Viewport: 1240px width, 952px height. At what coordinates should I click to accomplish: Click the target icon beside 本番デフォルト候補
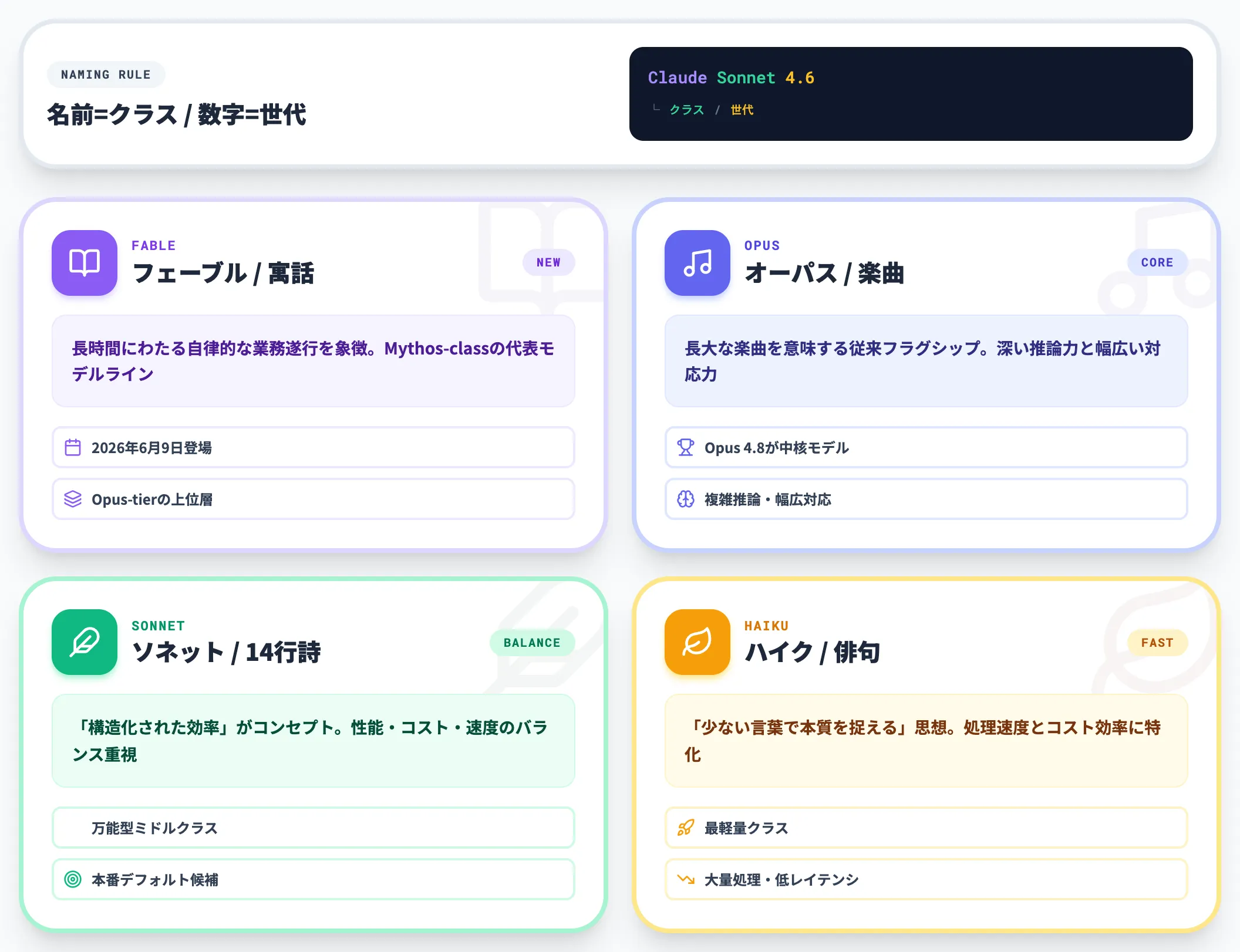point(73,879)
